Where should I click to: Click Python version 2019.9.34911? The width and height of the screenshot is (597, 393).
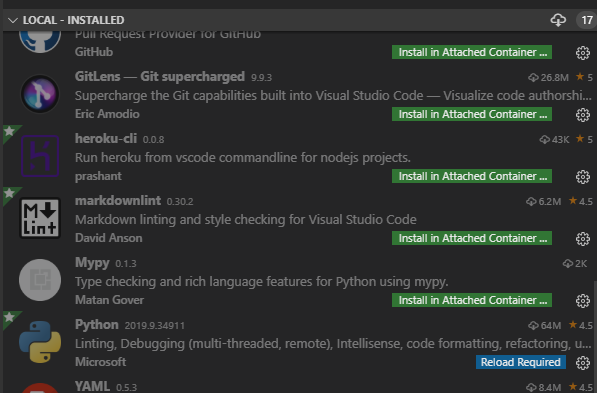click(x=155, y=326)
